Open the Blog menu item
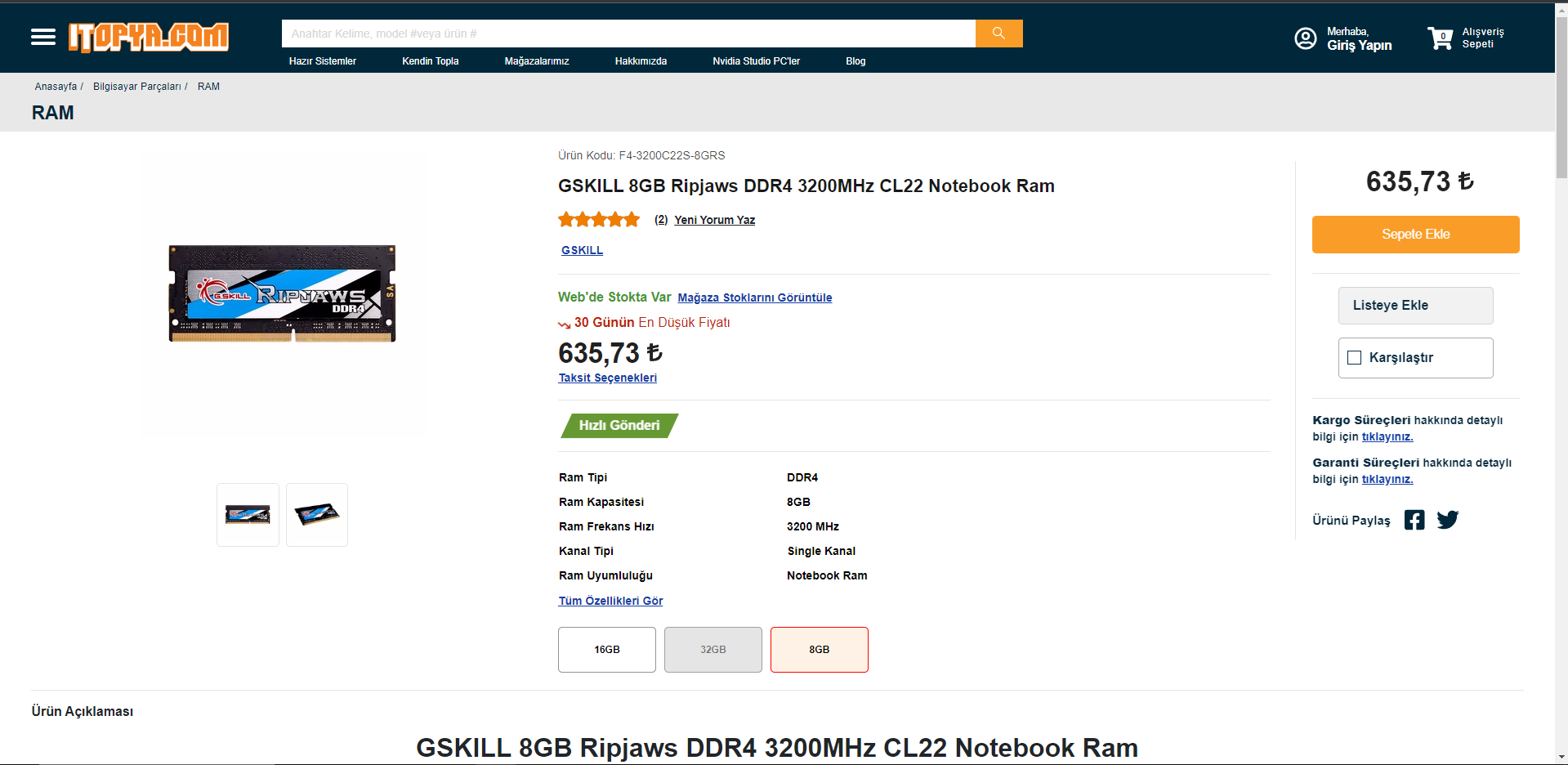Screen dimensions: 1568x765 [855, 61]
